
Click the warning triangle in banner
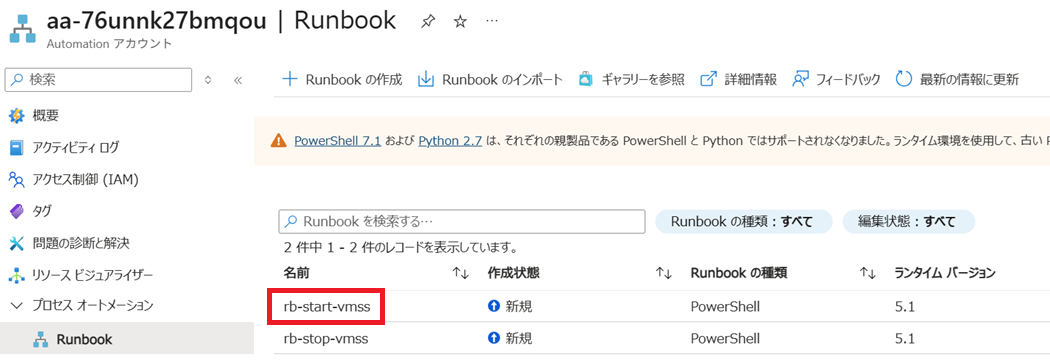pyautogui.click(x=278, y=141)
